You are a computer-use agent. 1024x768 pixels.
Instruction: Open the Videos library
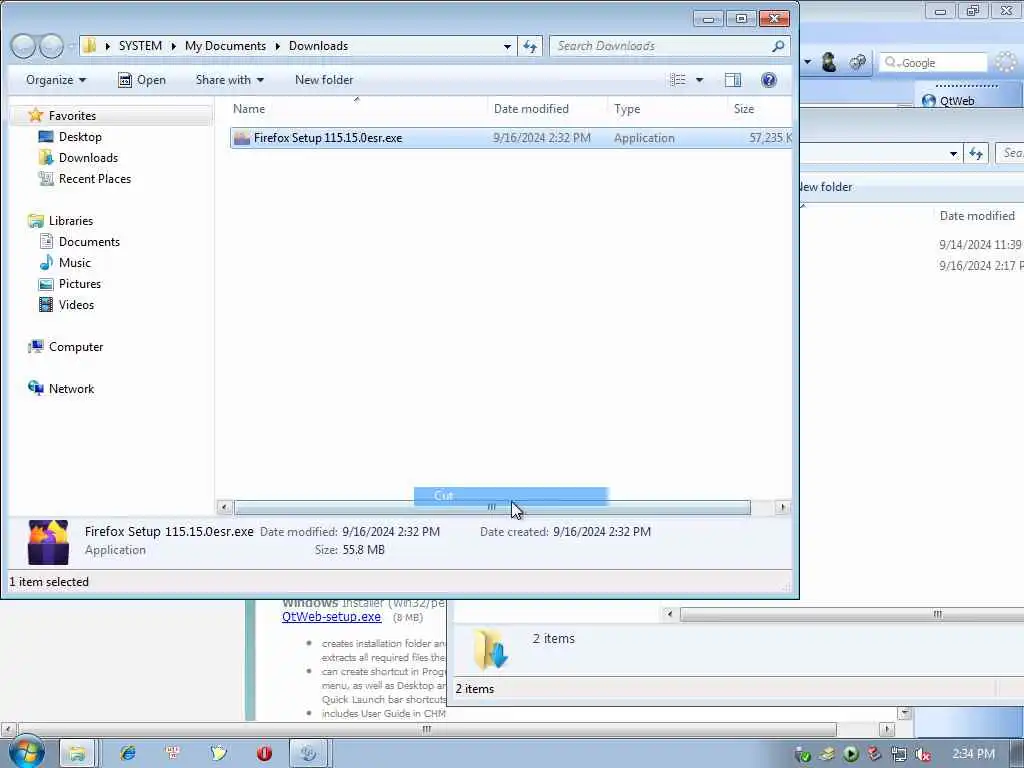point(76,304)
